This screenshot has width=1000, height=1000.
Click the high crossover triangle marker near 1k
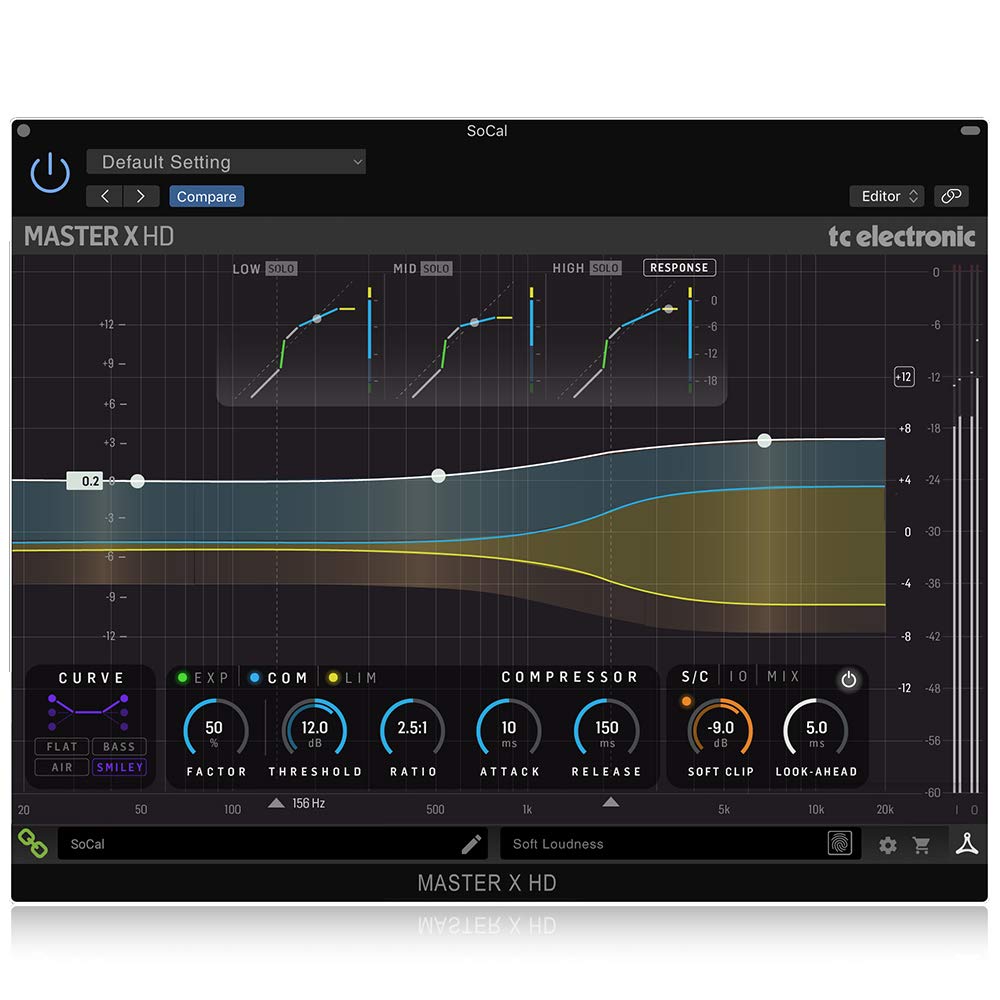(610, 802)
